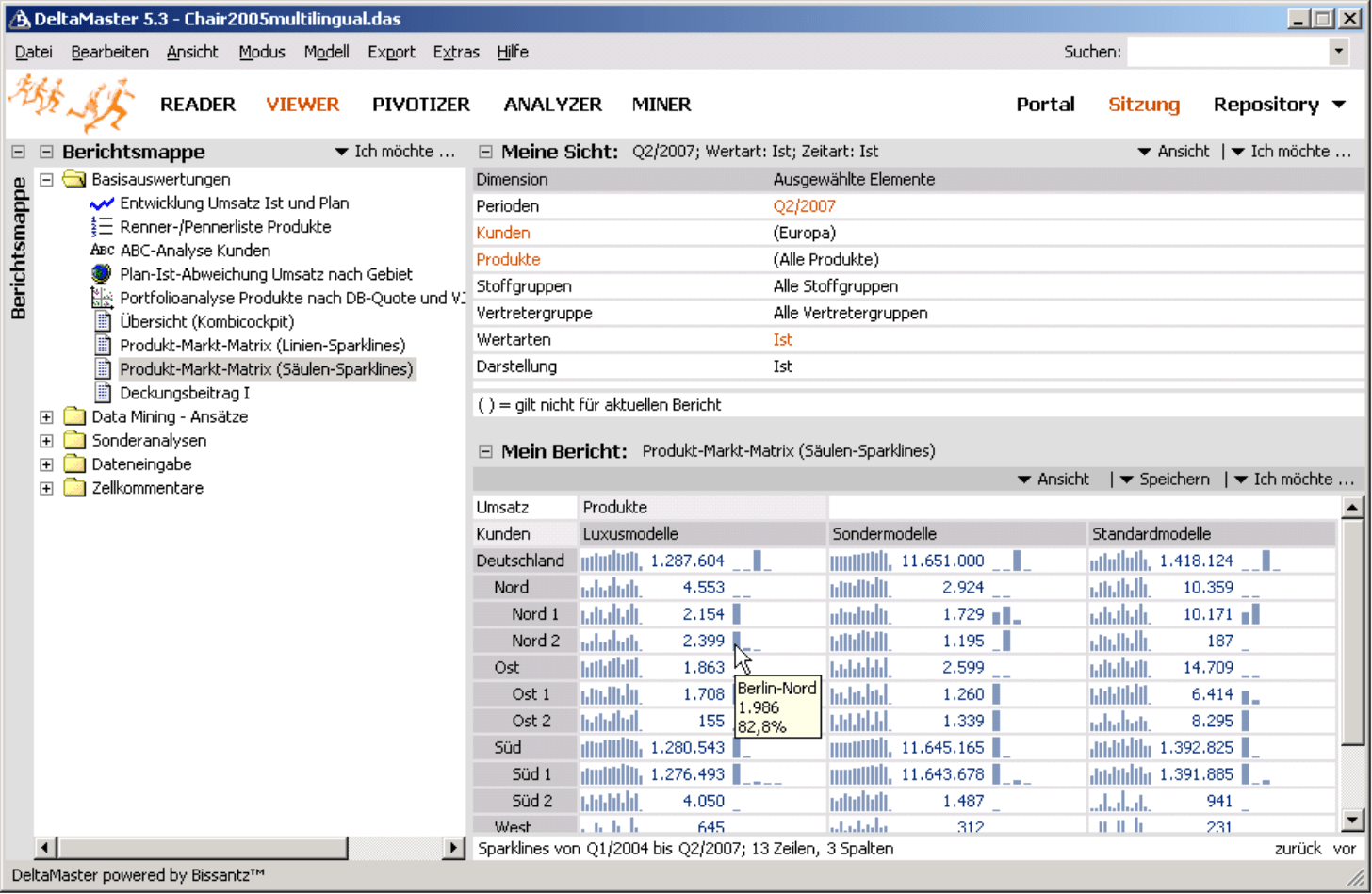This screenshot has height=894, width=1372.
Task: Click the tree panel horizontal scrollbar thumb
Action: [x=203, y=848]
